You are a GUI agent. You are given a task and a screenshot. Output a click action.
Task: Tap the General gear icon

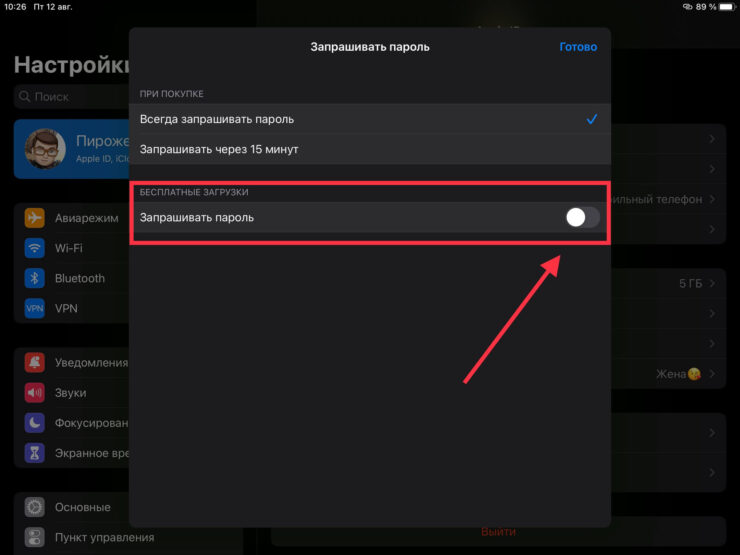35,507
